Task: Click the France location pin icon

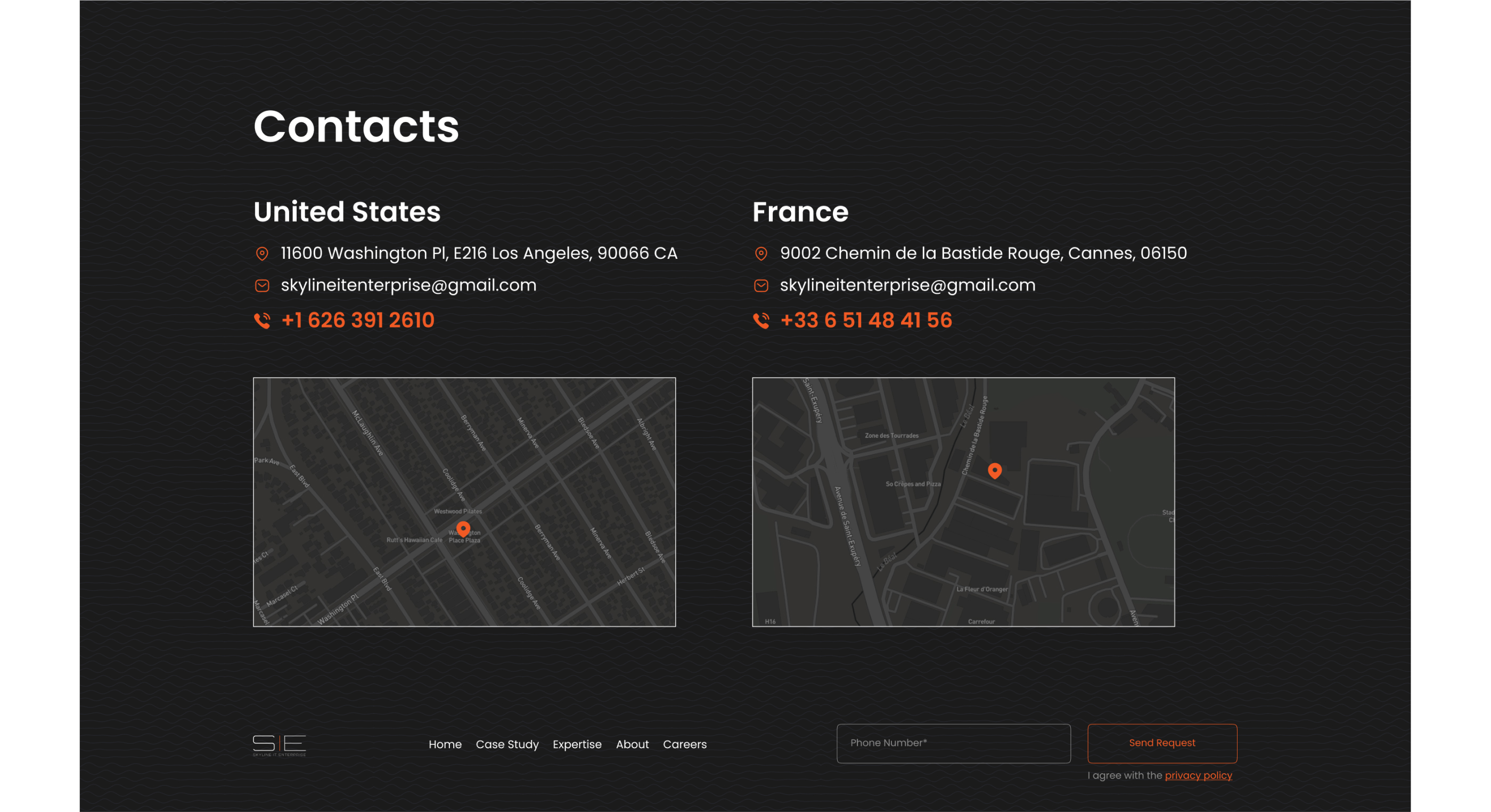Action: tap(761, 253)
